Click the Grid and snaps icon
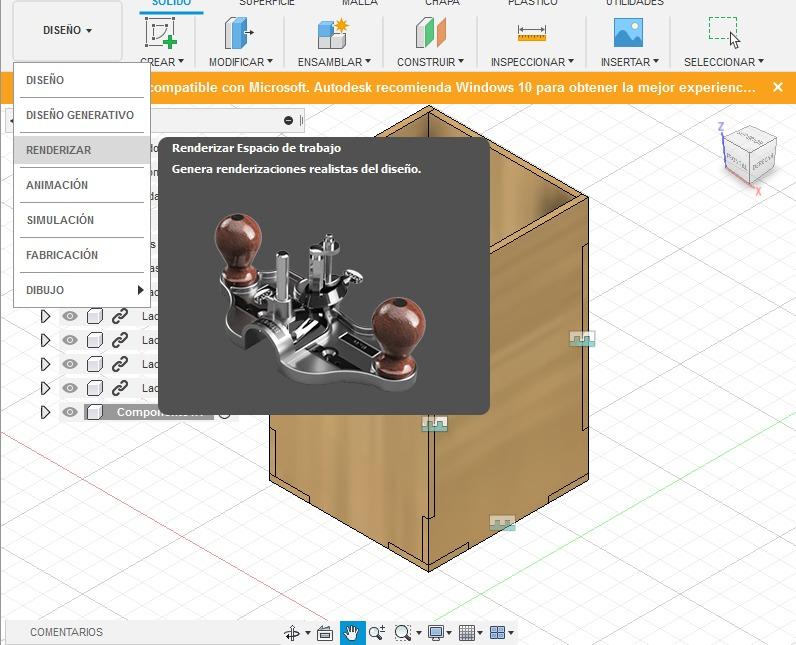 click(467, 633)
